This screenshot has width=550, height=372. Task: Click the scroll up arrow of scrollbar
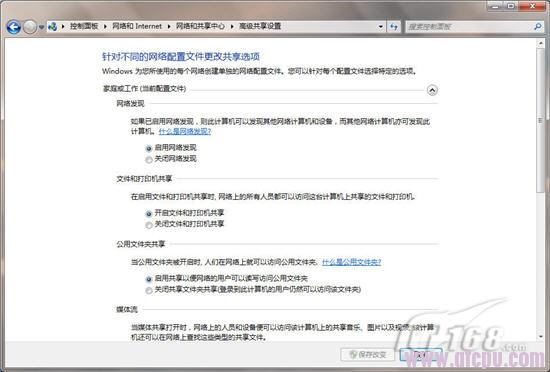pyautogui.click(x=540, y=43)
